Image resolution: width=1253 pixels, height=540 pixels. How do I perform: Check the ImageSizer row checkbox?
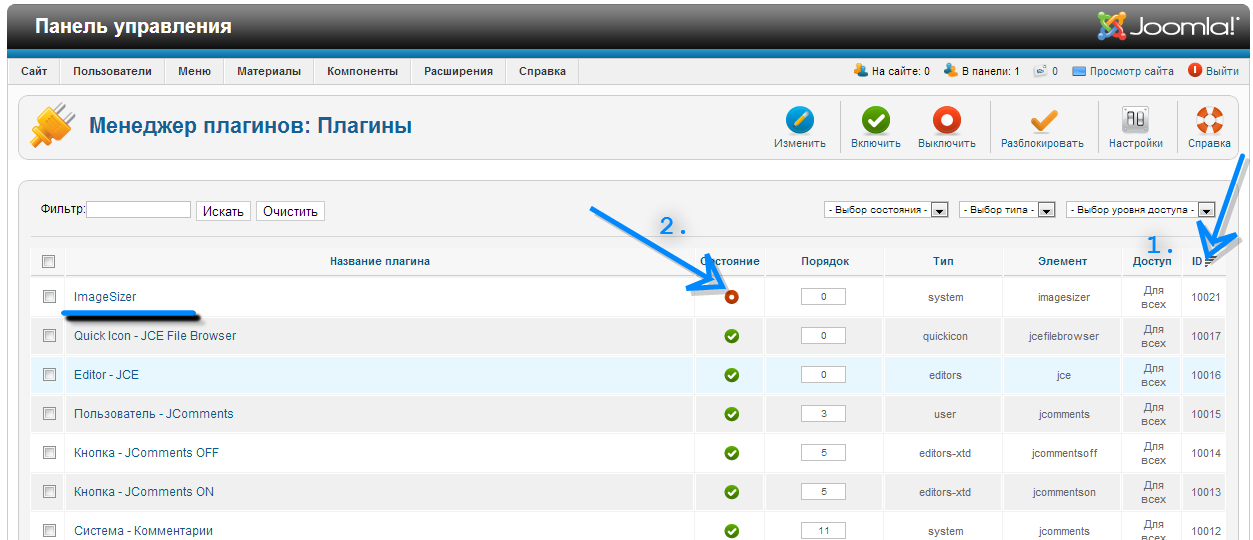(49, 297)
